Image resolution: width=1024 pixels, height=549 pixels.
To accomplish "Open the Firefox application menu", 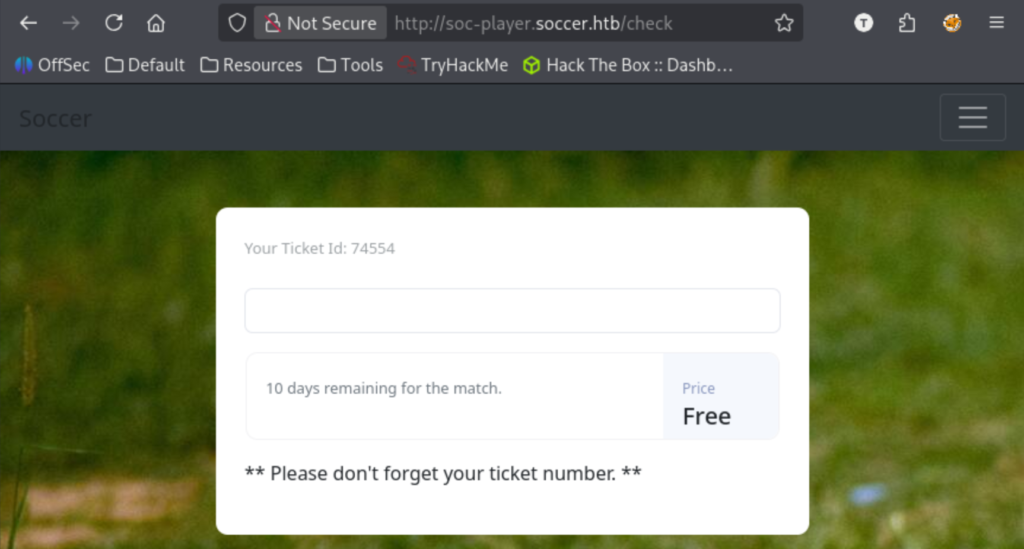I will pyautogui.click(x=996, y=23).
